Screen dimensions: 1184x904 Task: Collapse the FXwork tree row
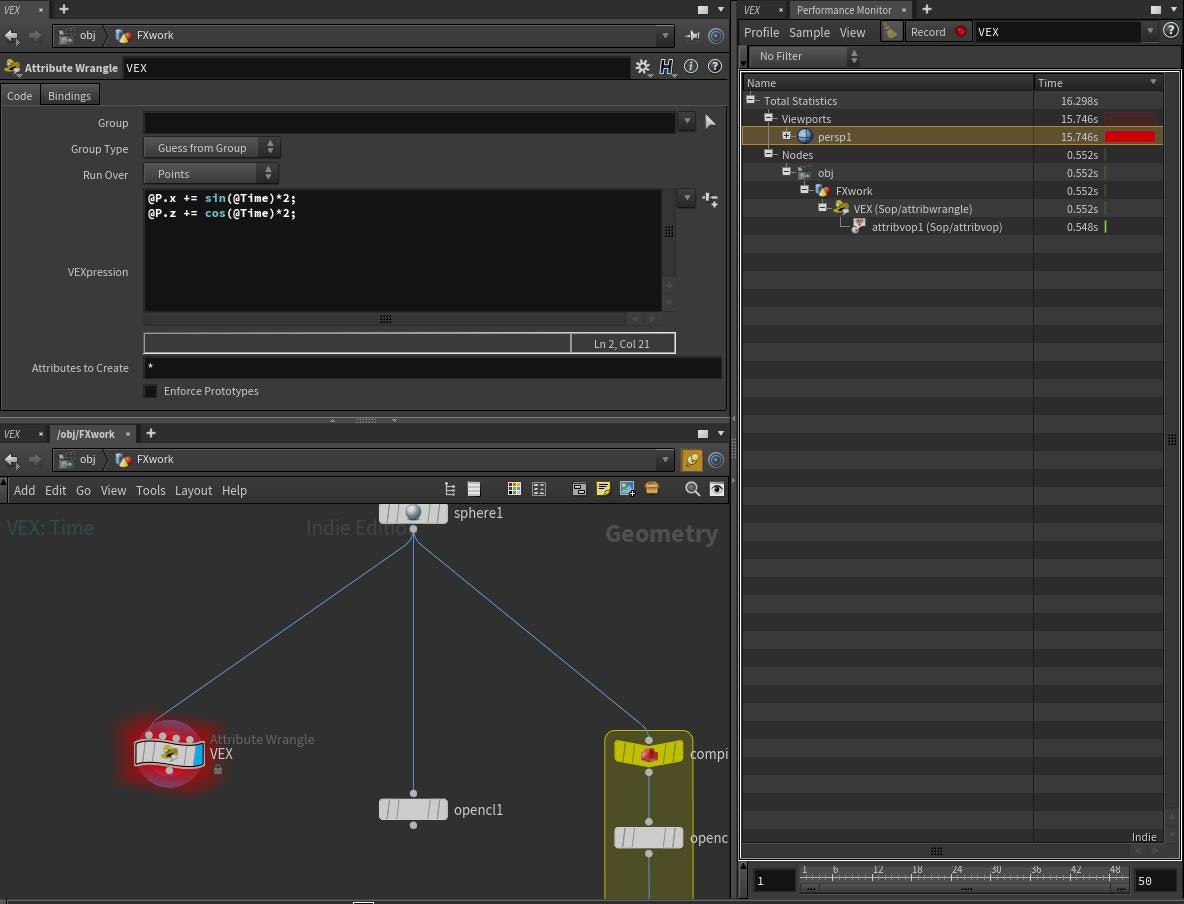click(x=804, y=190)
